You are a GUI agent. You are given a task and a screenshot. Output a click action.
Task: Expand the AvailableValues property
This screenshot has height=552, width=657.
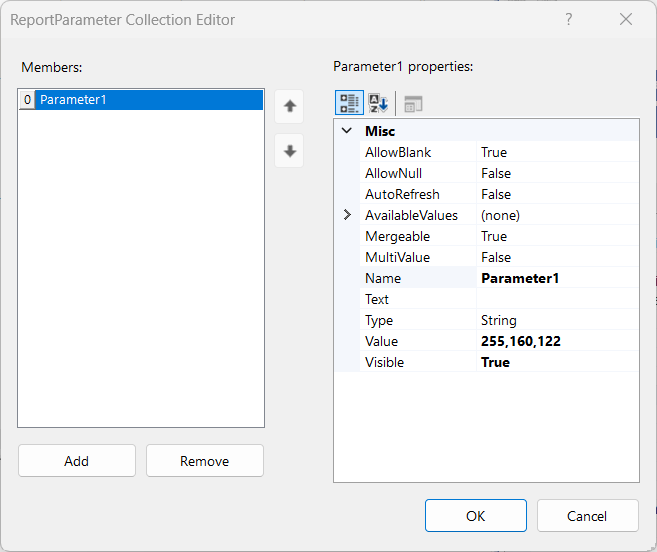pos(347,215)
